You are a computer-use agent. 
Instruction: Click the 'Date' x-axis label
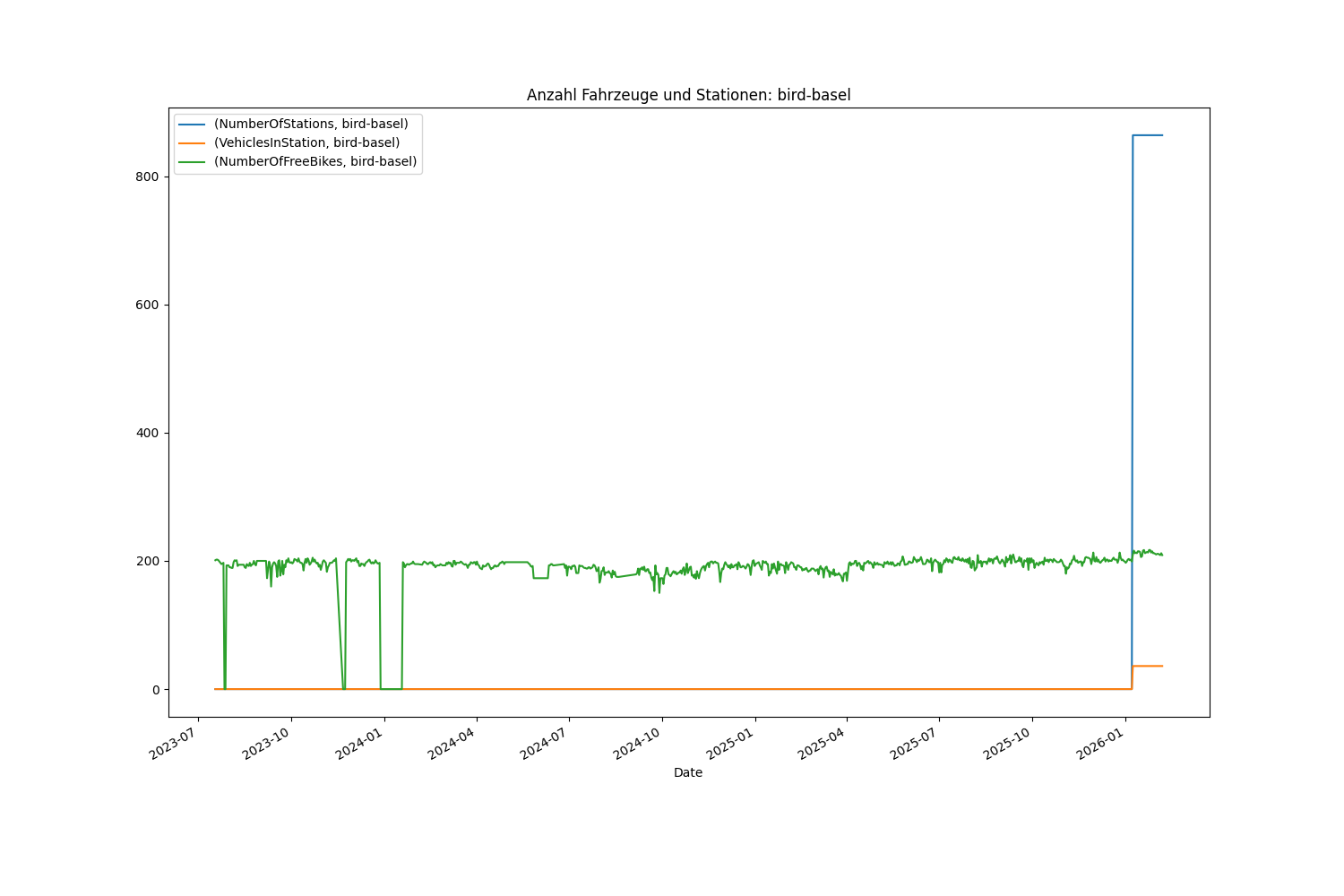688,772
